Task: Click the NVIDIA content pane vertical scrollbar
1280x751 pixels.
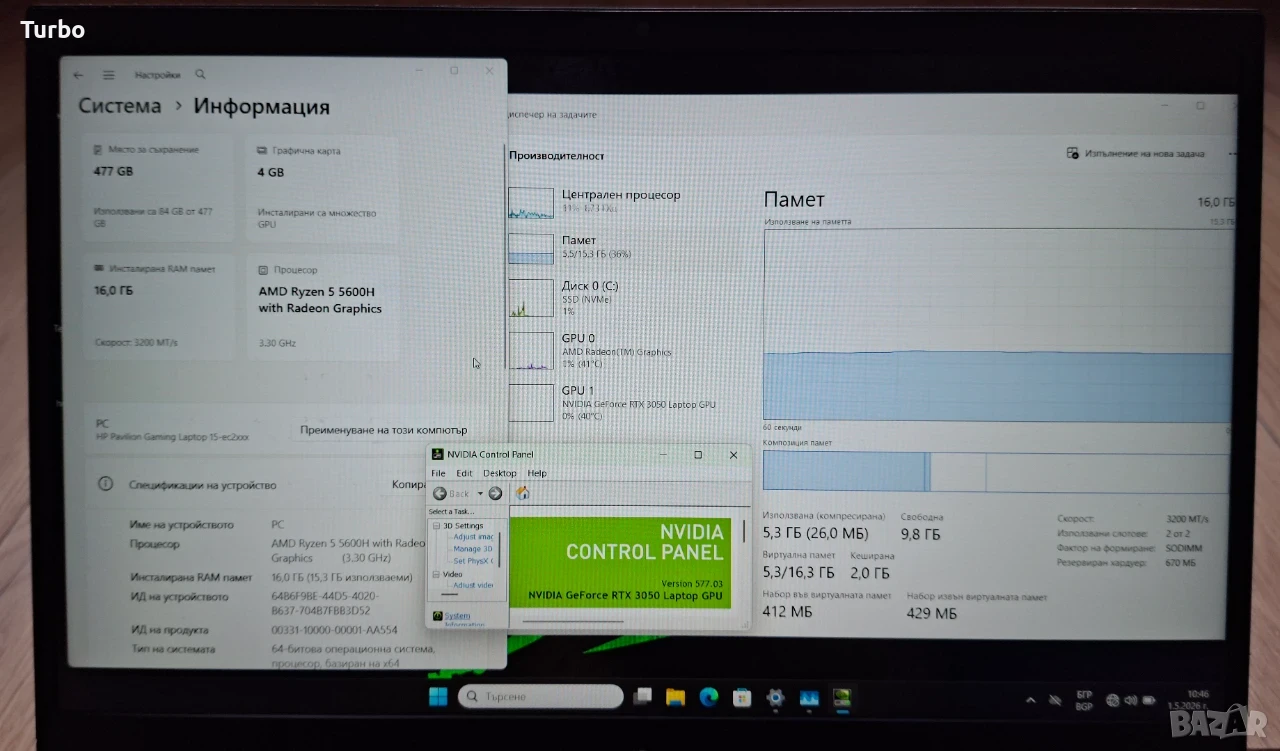Action: [745, 531]
